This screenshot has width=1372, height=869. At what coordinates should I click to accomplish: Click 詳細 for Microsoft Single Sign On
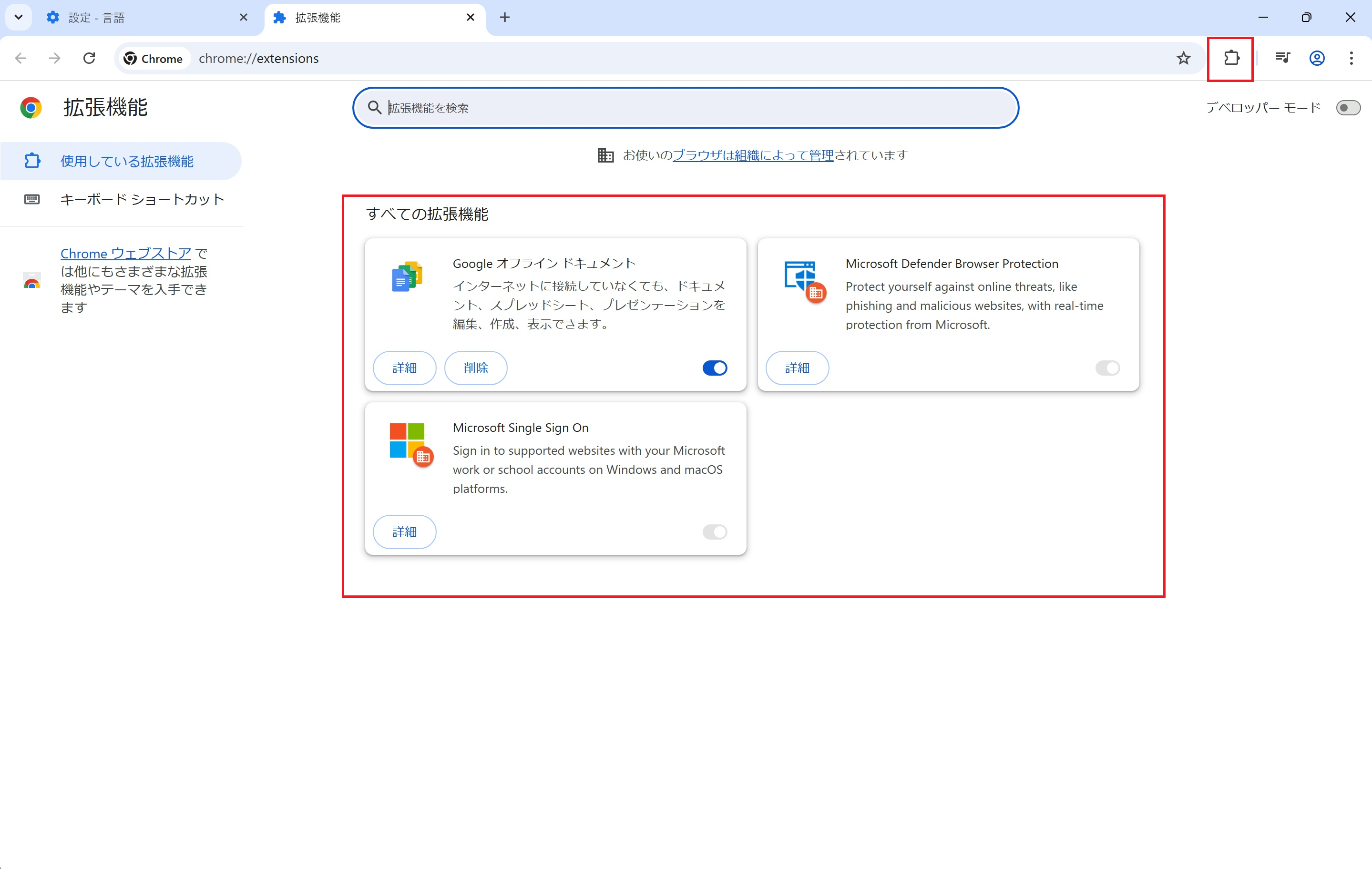tap(404, 532)
